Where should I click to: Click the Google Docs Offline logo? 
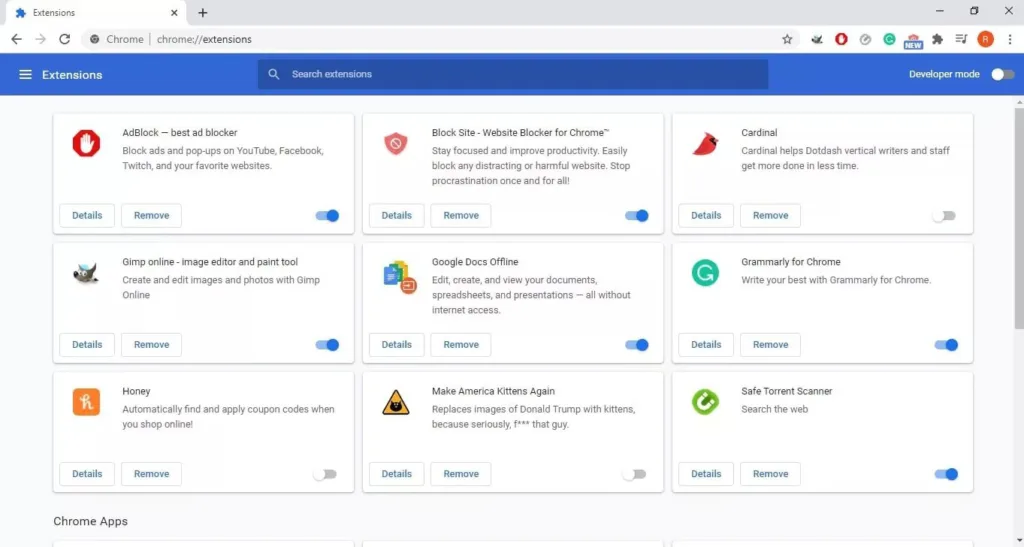(399, 277)
